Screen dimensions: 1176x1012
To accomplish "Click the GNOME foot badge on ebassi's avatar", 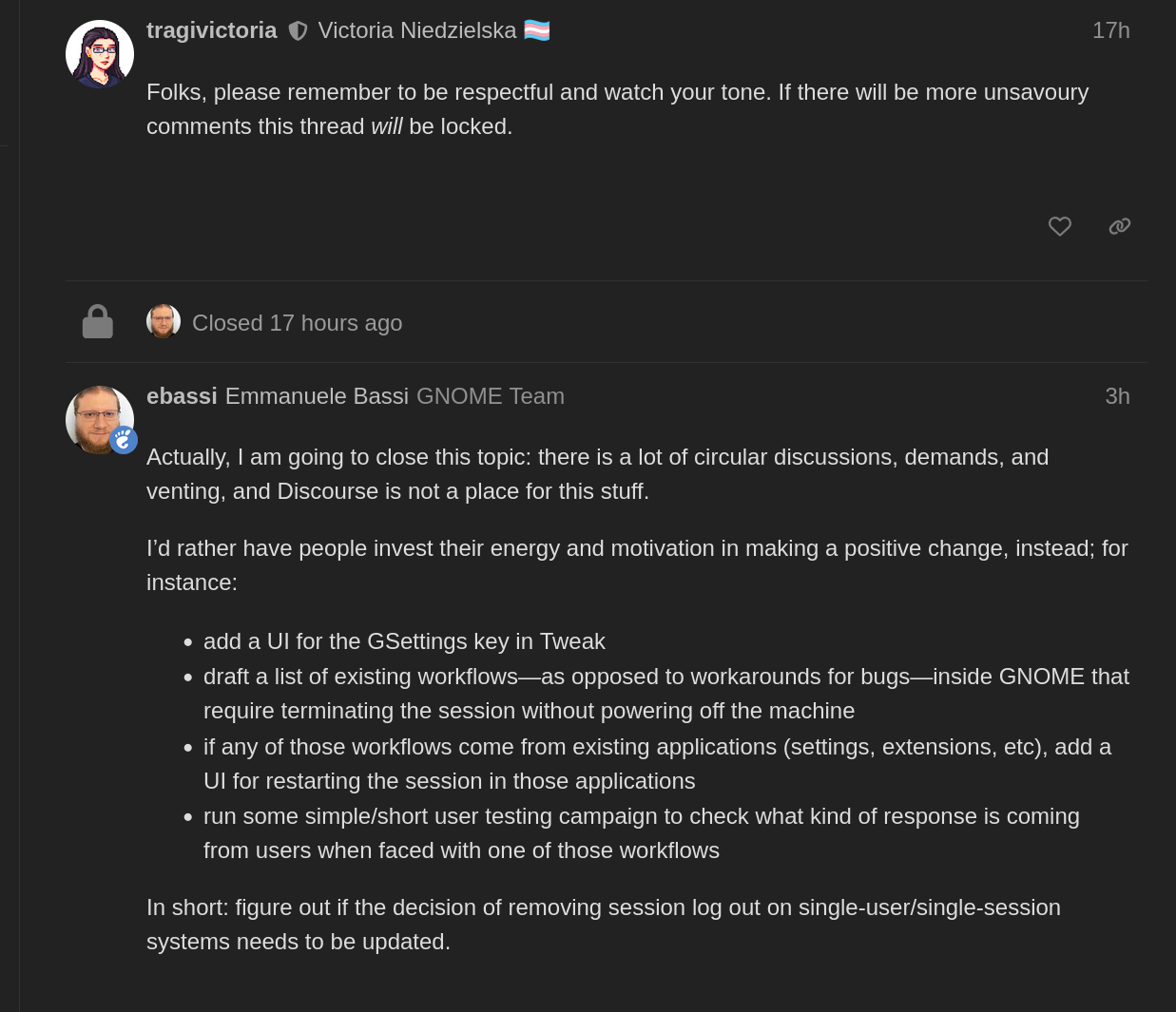I will point(124,440).
